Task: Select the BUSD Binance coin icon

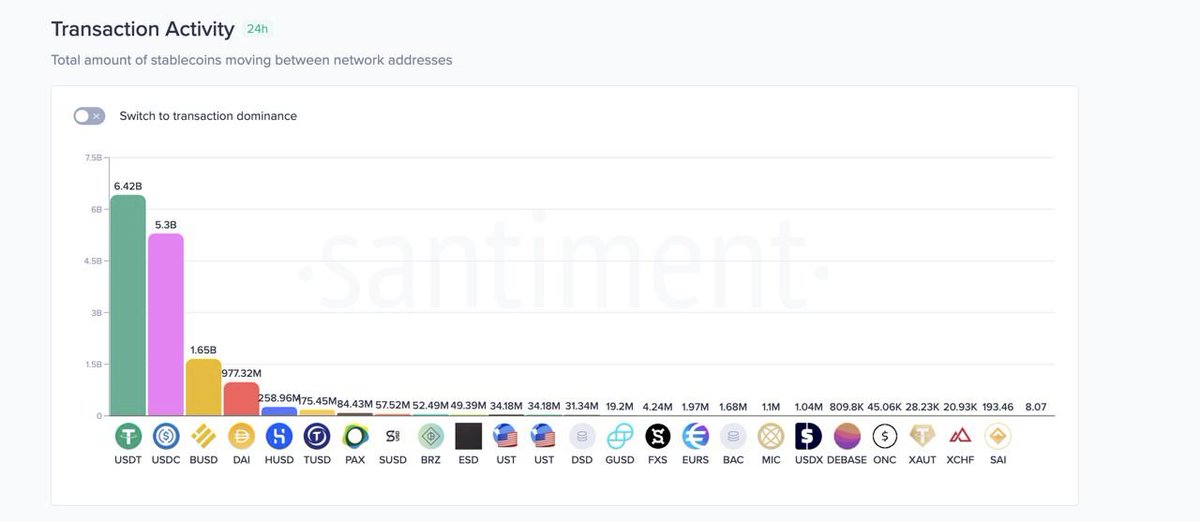Action: tap(204, 436)
